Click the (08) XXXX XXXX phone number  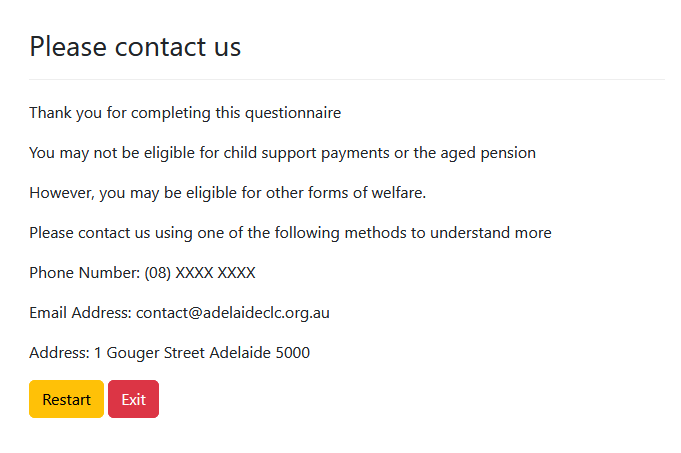coord(200,273)
